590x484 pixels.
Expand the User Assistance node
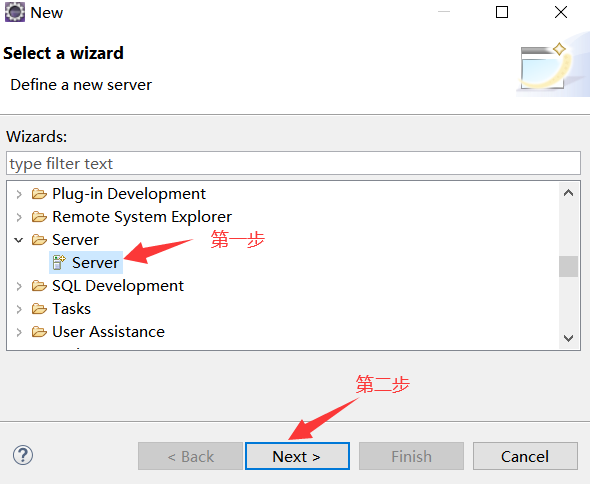pos(19,332)
